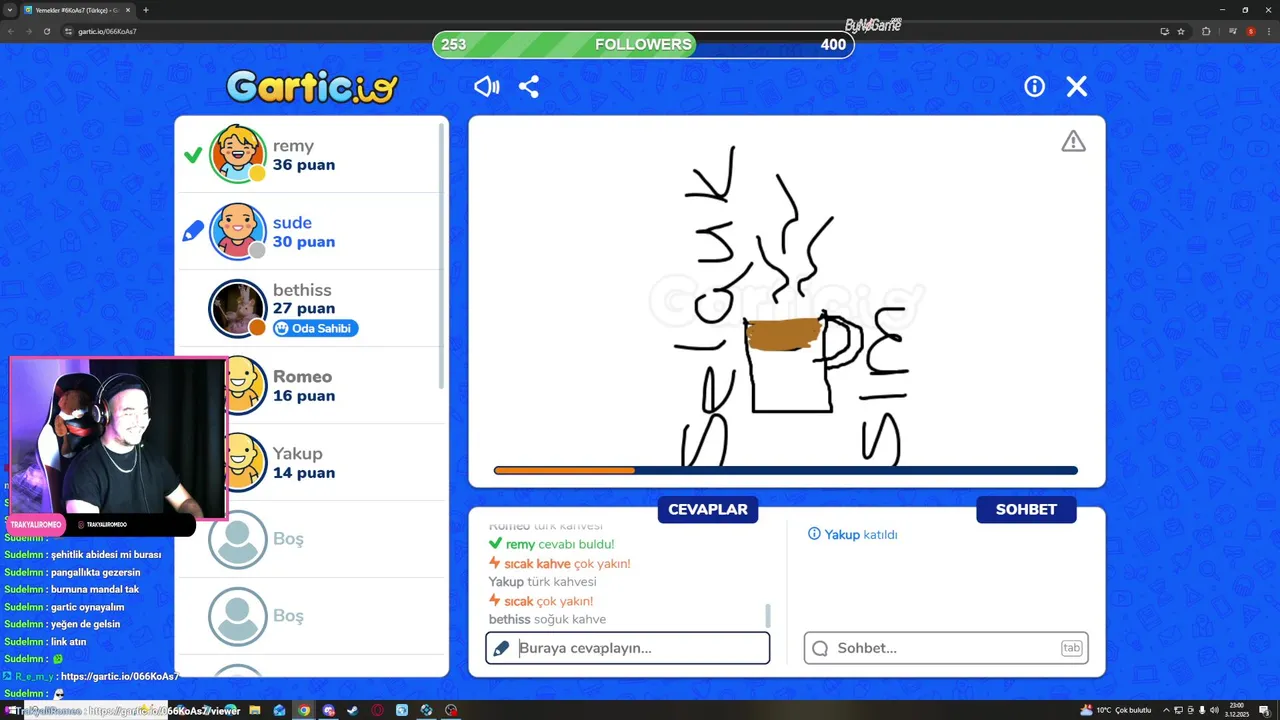Click the 'Yakup türk kahvesi' answer
The height and width of the screenshot is (720, 1280).
pyautogui.click(x=542, y=581)
